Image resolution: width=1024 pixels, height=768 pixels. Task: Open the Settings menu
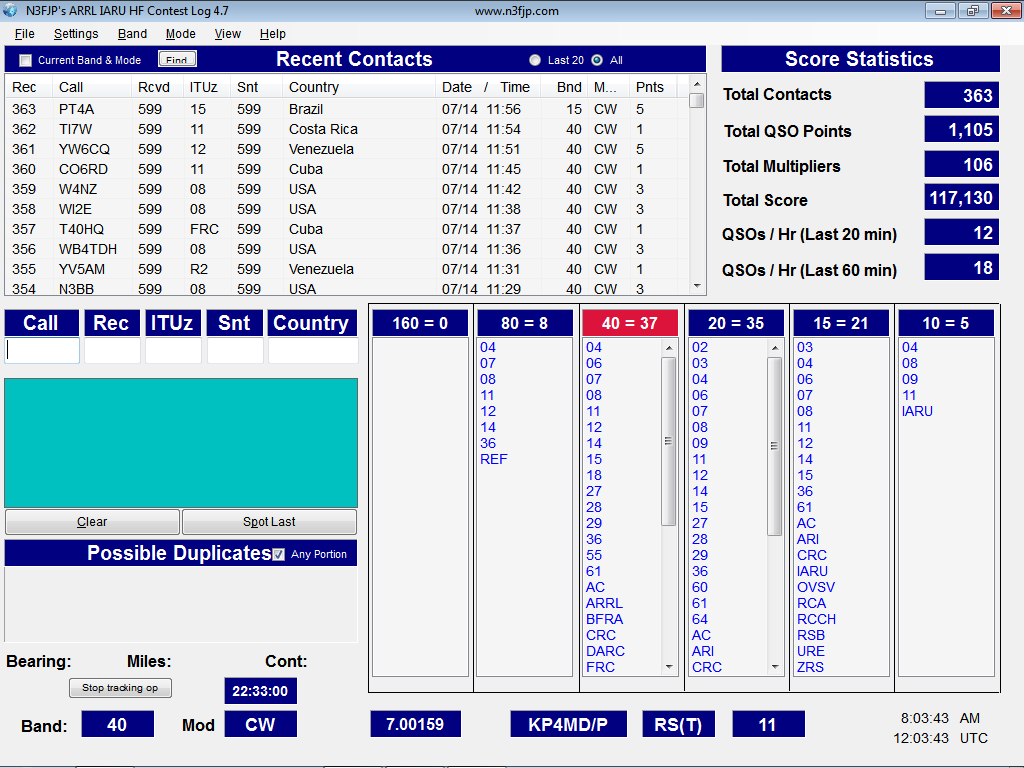point(76,34)
